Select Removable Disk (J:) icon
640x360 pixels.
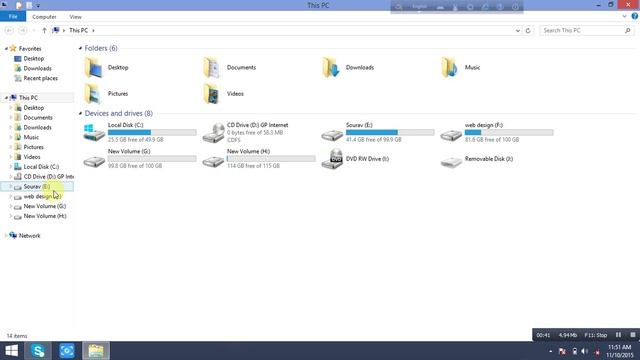coord(451,162)
